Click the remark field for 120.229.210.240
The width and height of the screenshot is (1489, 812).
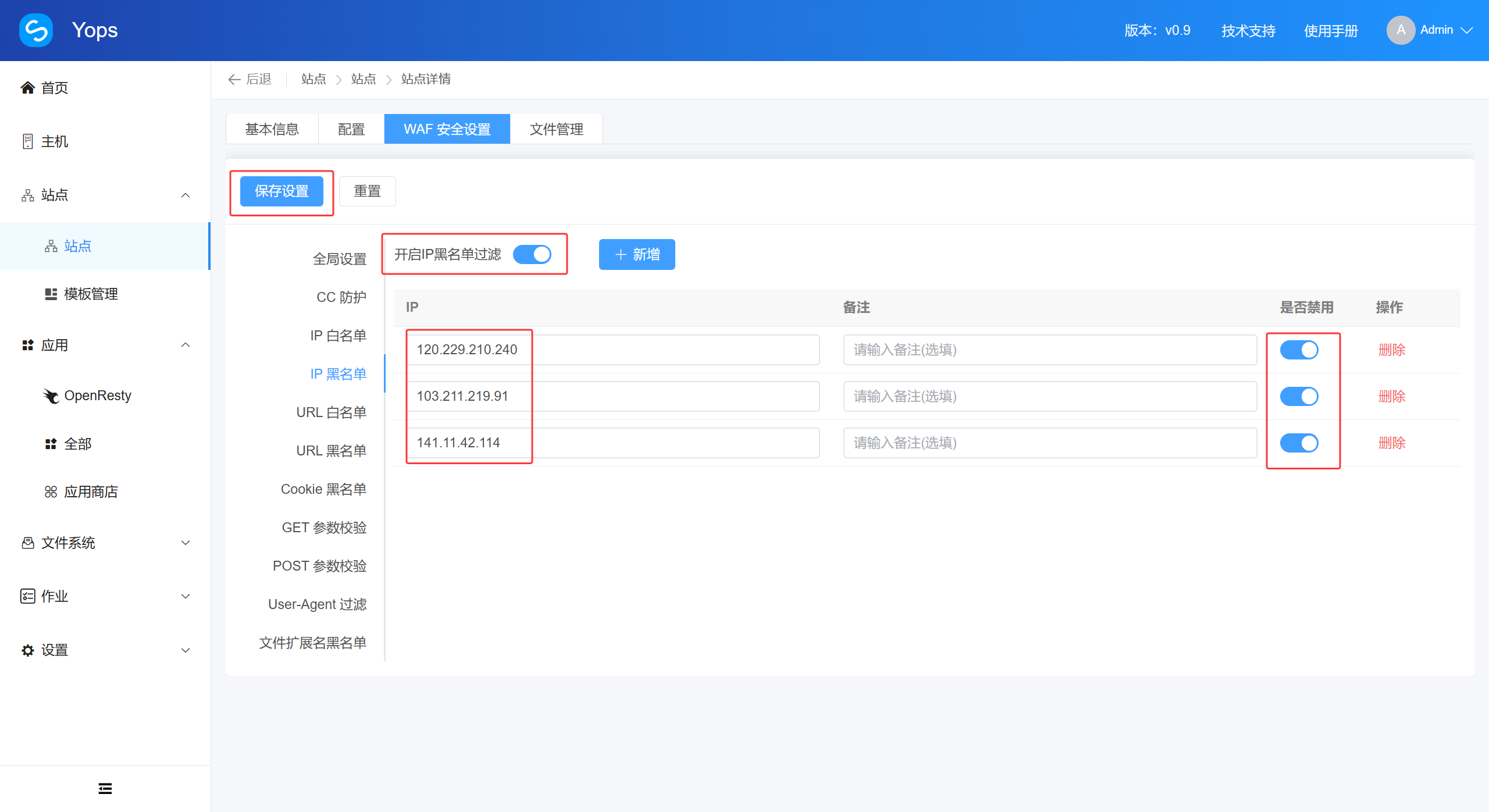(x=1050, y=350)
